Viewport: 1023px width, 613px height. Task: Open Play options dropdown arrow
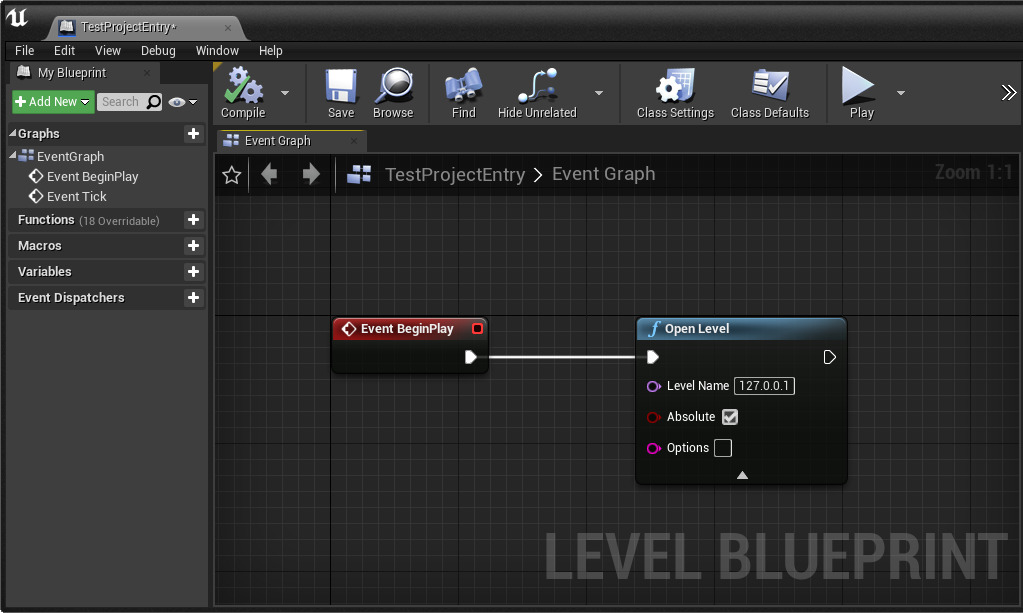coord(901,93)
